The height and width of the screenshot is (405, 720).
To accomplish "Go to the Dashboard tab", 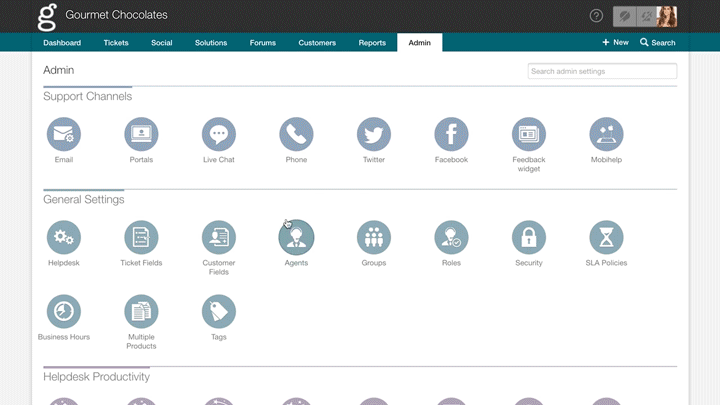I will 62,43.
